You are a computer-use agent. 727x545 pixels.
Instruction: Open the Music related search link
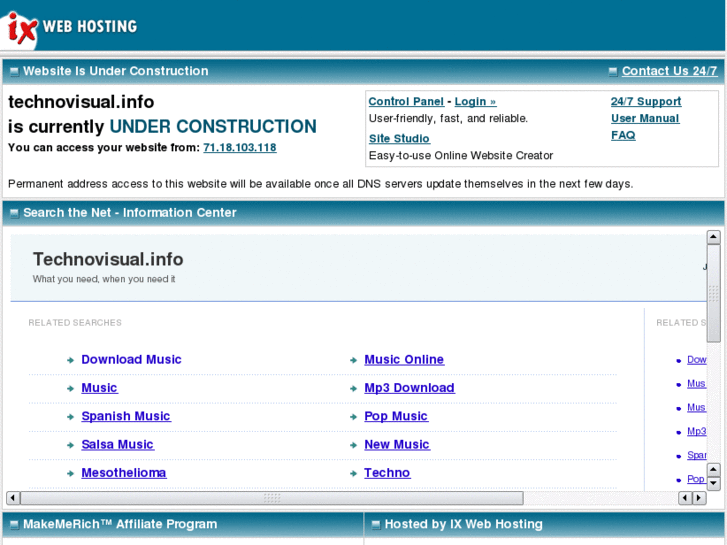[x=99, y=388]
